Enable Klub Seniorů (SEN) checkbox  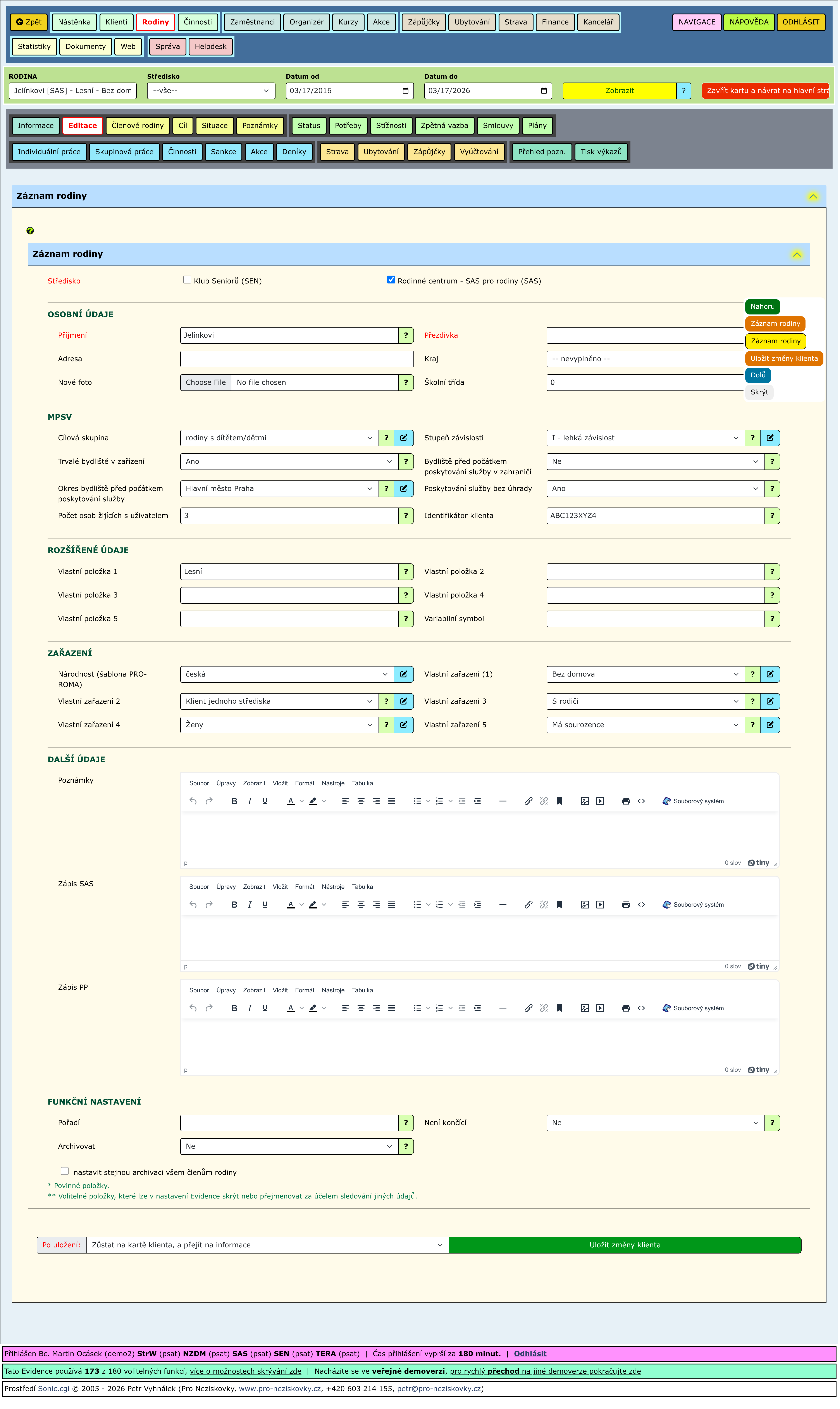pos(187,280)
